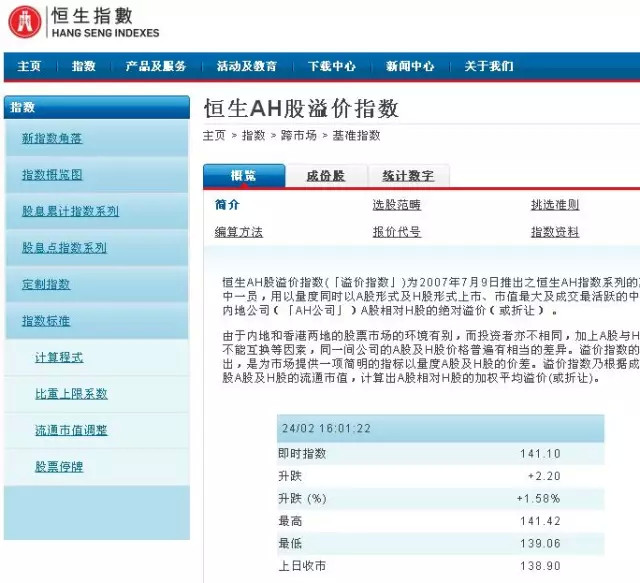
Task: Click the 上日收市 value 138.90
Action: (540, 566)
